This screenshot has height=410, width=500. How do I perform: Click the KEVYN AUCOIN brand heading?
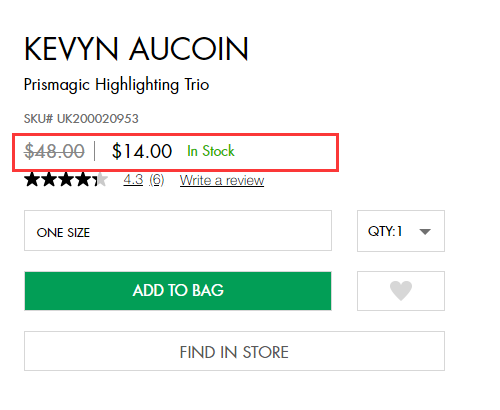pos(136,49)
